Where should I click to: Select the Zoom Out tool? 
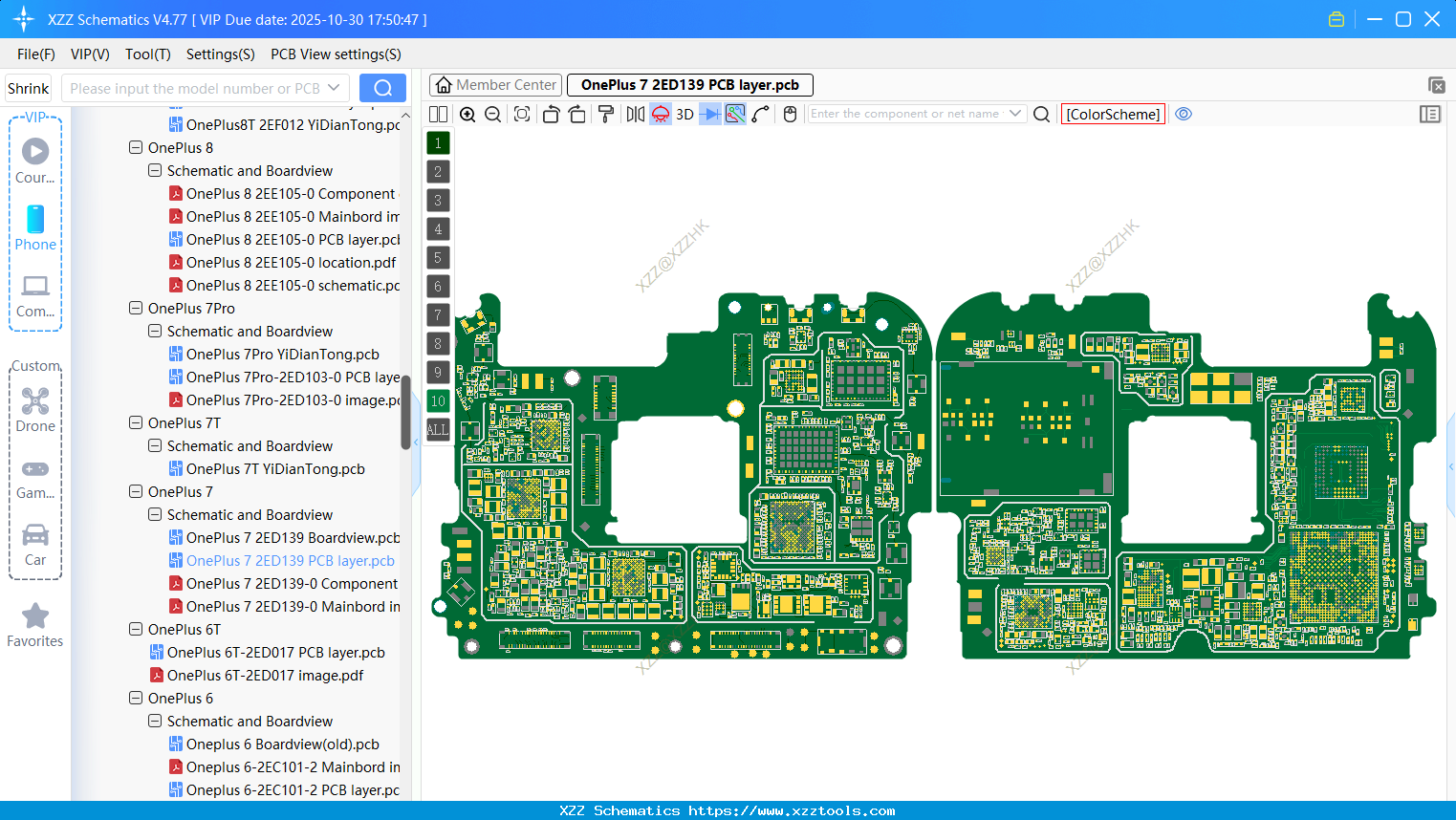pyautogui.click(x=493, y=113)
